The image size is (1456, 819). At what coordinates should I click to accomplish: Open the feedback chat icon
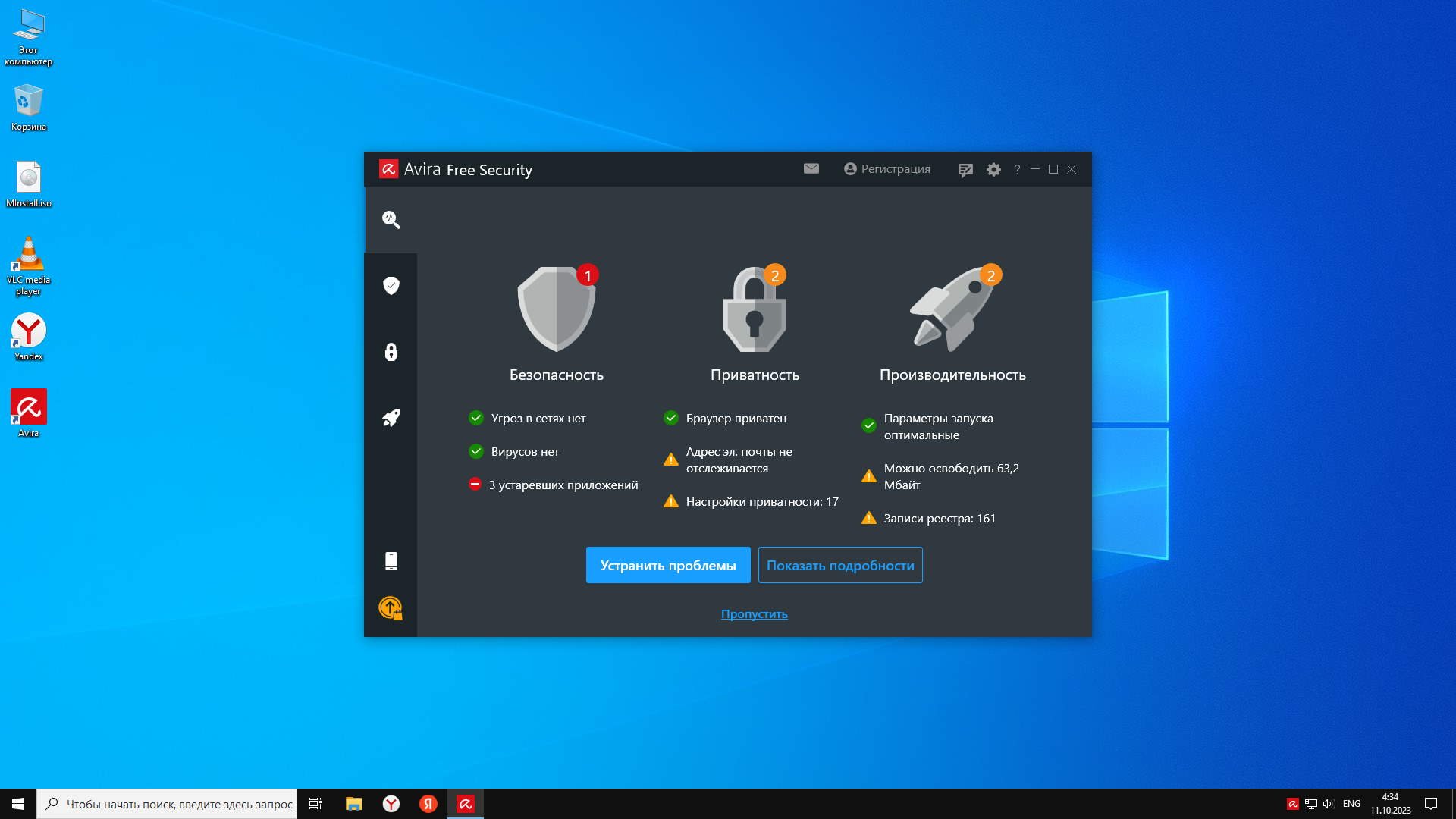(x=965, y=170)
